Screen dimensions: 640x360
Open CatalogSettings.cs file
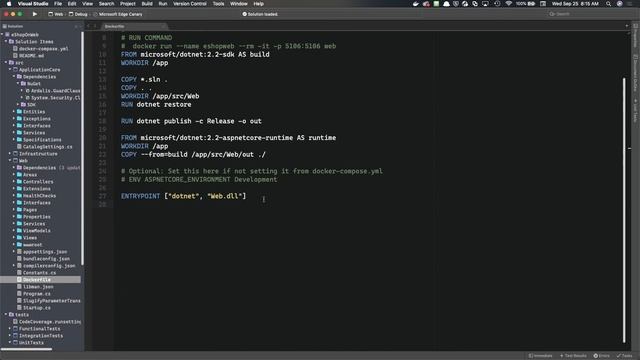tap(47, 147)
